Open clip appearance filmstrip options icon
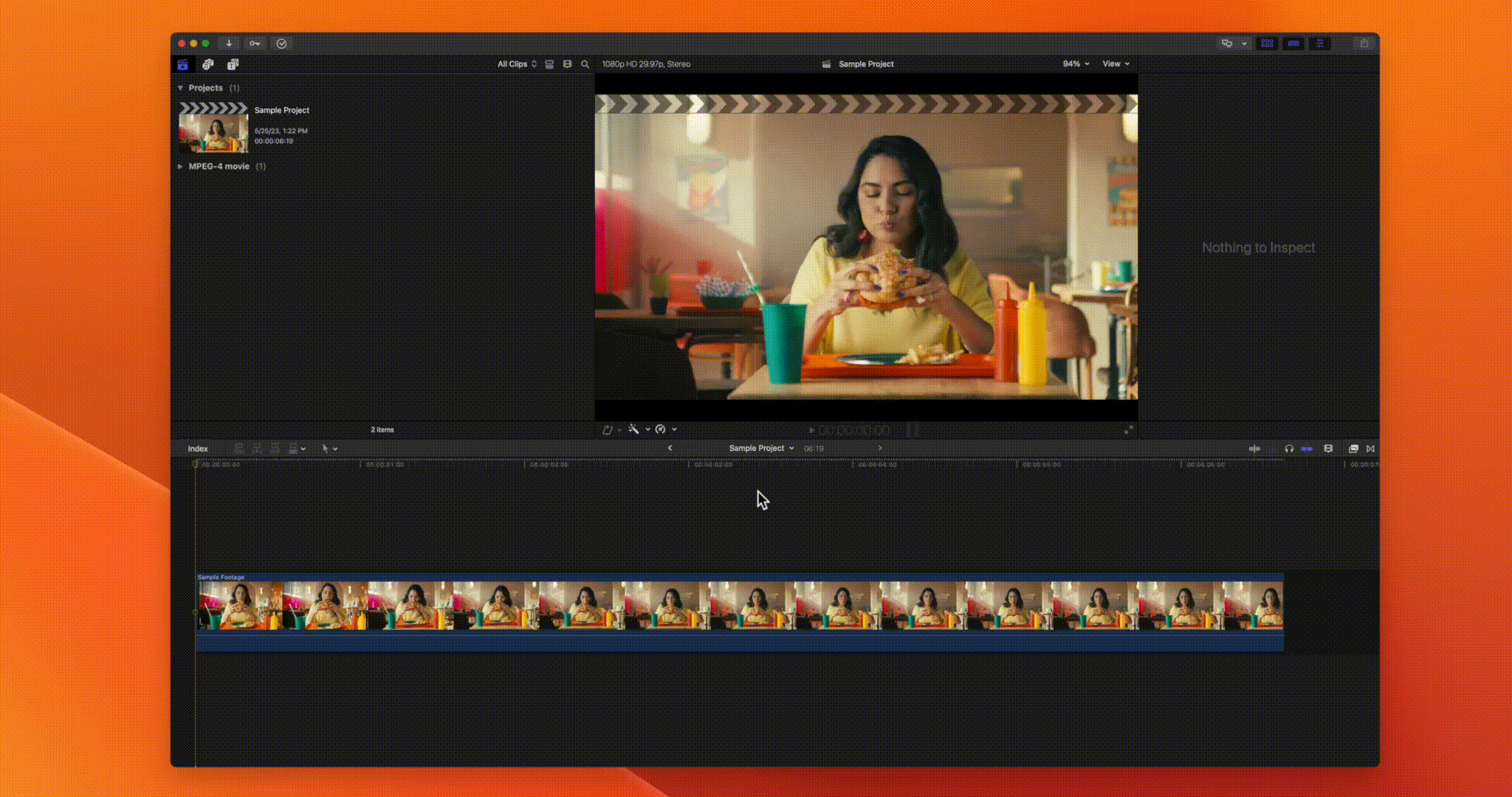Screen dimensions: 1512x797 click(x=567, y=64)
